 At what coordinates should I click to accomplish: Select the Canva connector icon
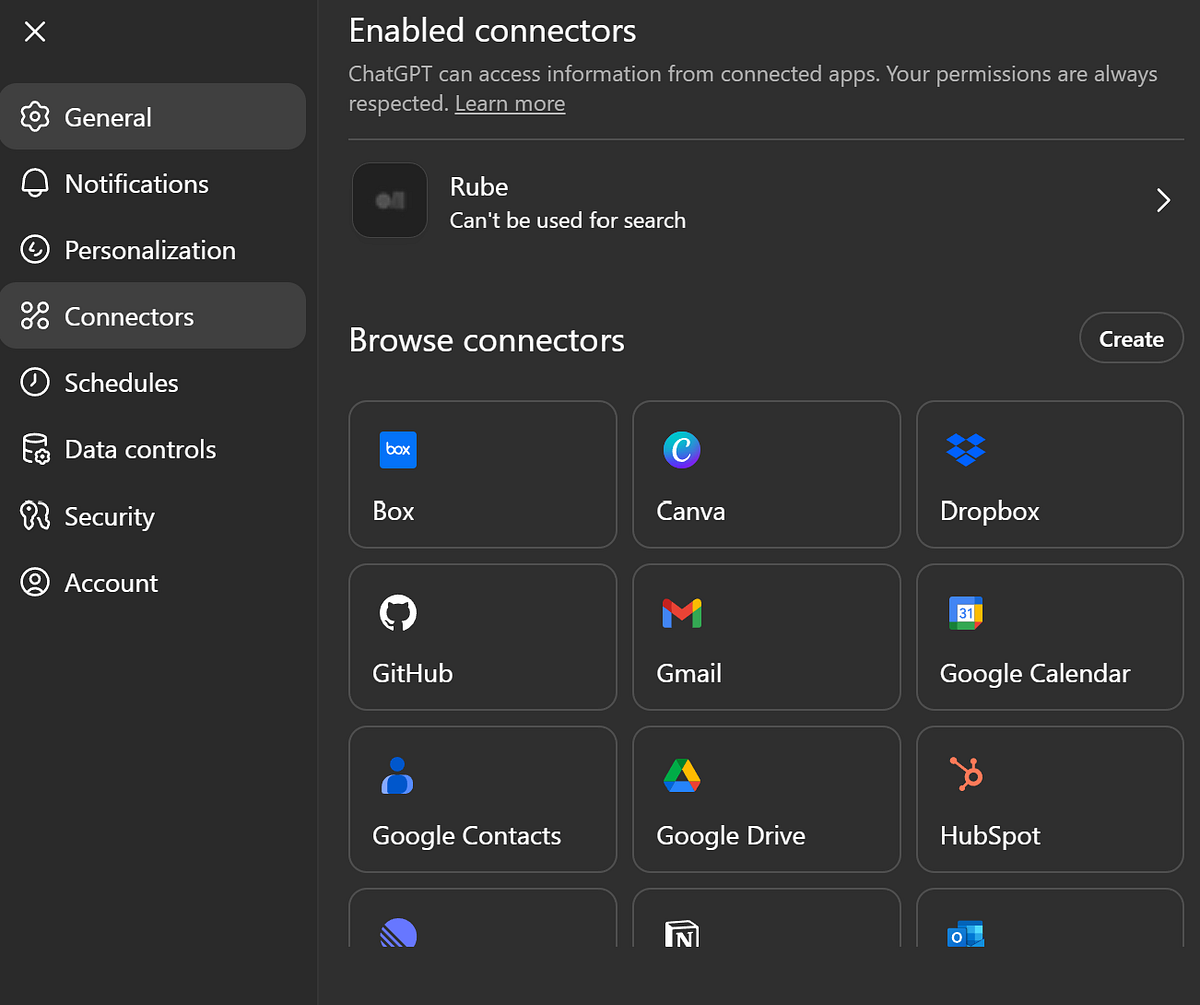click(x=682, y=450)
